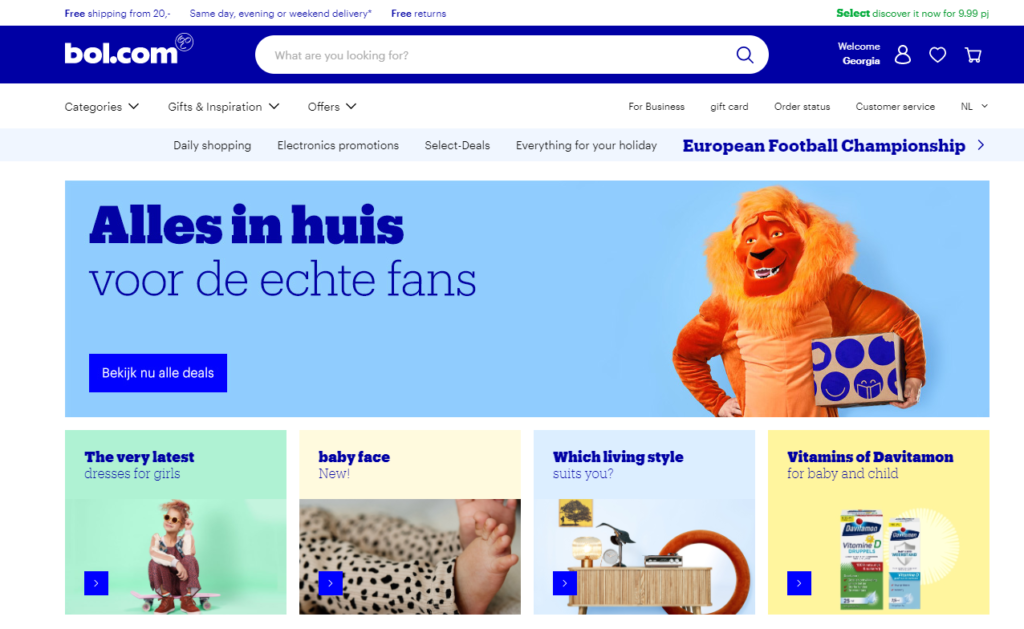Expand the Offers dropdown
Screen dimensions: 1024x629
(332, 106)
